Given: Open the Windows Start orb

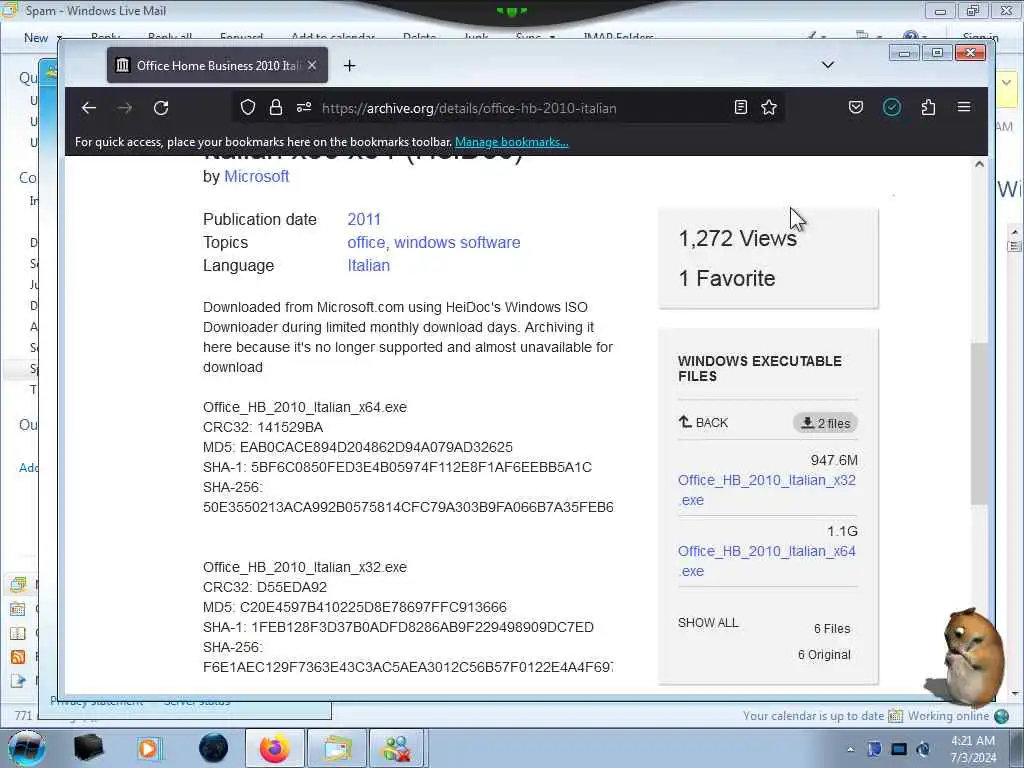Looking at the screenshot, I should click(x=26, y=748).
